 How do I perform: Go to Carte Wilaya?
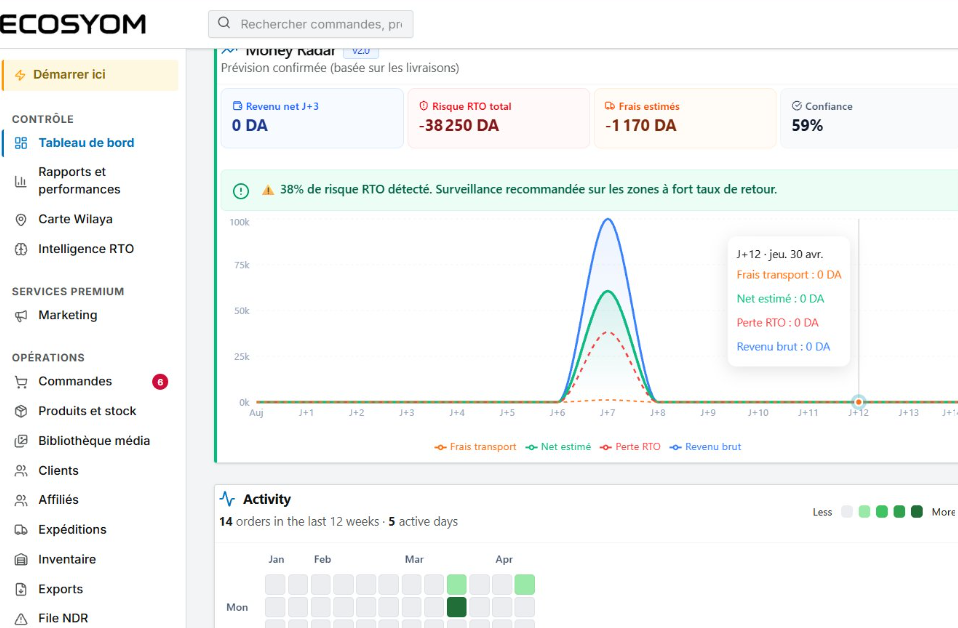coord(90,219)
